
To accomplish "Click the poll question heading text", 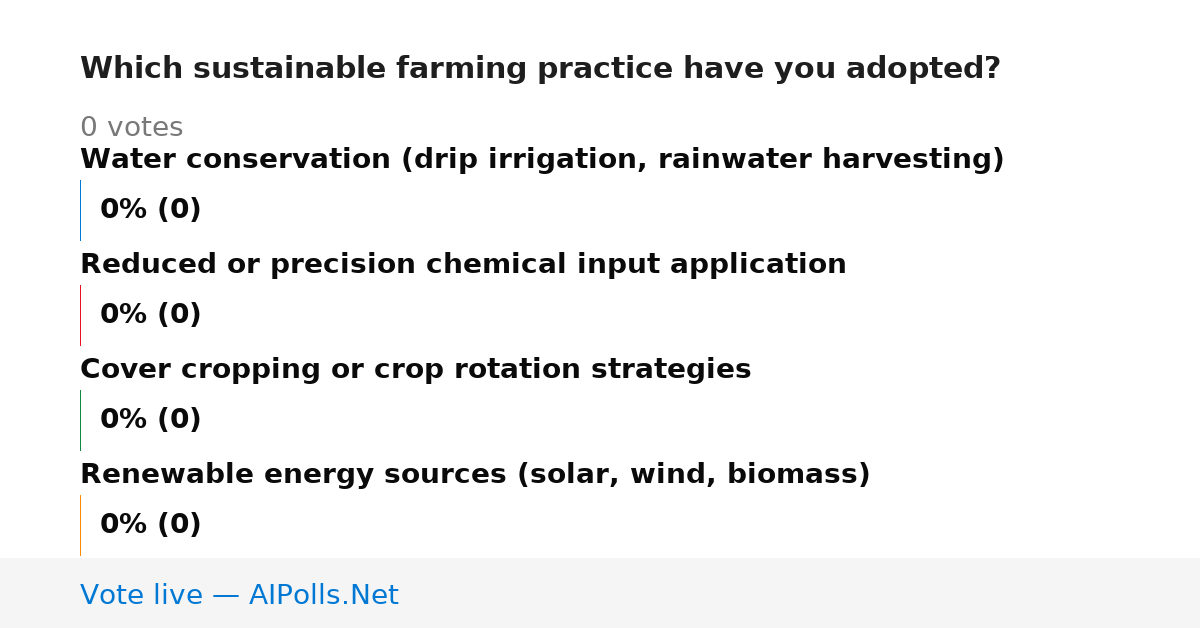I will (540, 69).
